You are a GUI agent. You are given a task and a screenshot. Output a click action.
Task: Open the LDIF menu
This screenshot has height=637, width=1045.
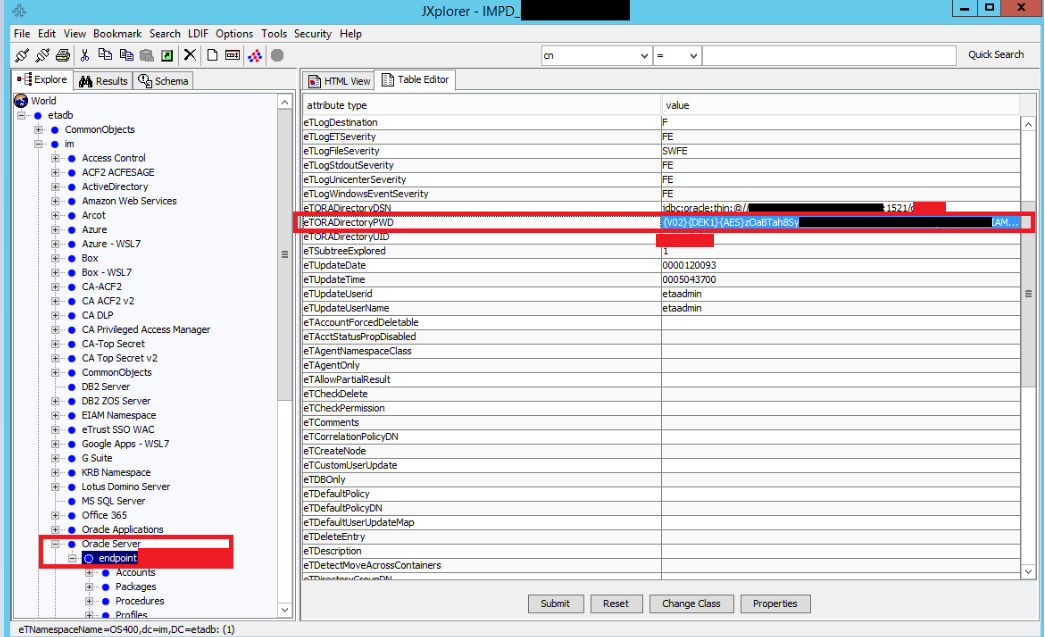click(x=198, y=33)
